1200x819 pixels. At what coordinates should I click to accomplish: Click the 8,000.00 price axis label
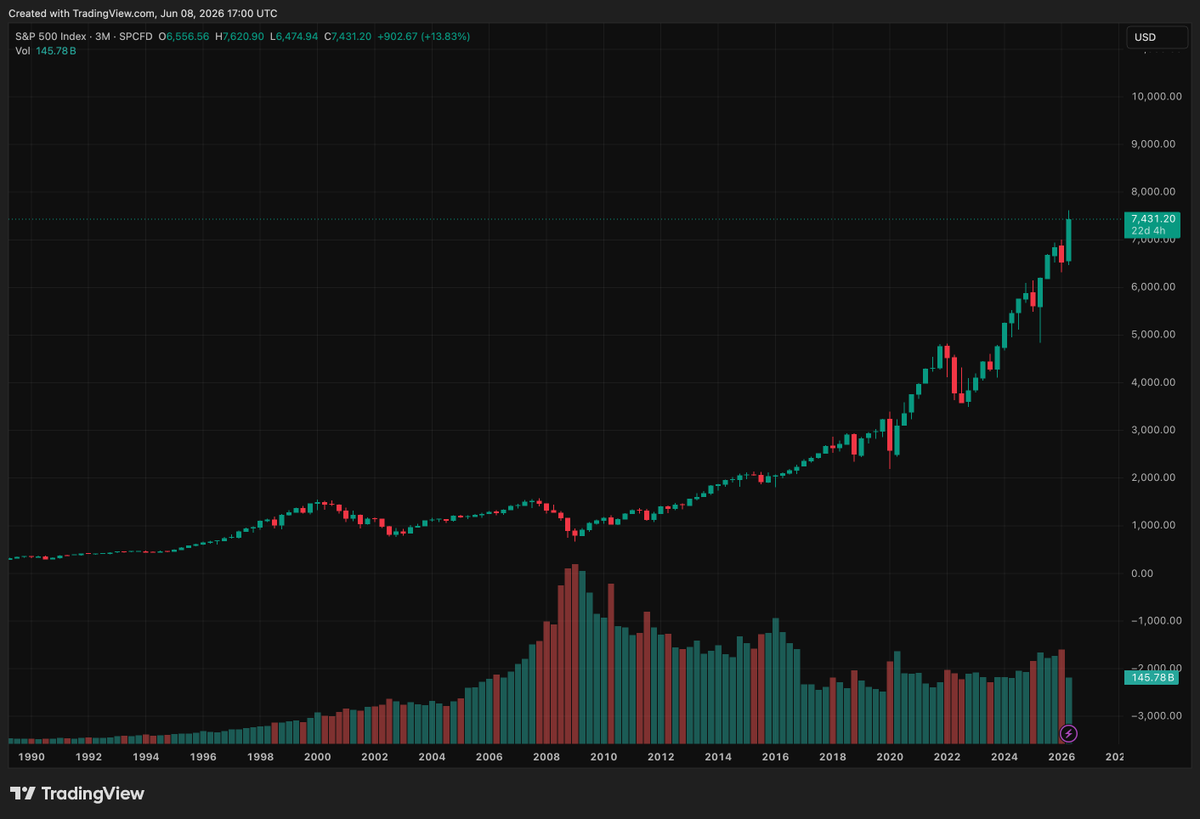pyautogui.click(x=1155, y=192)
